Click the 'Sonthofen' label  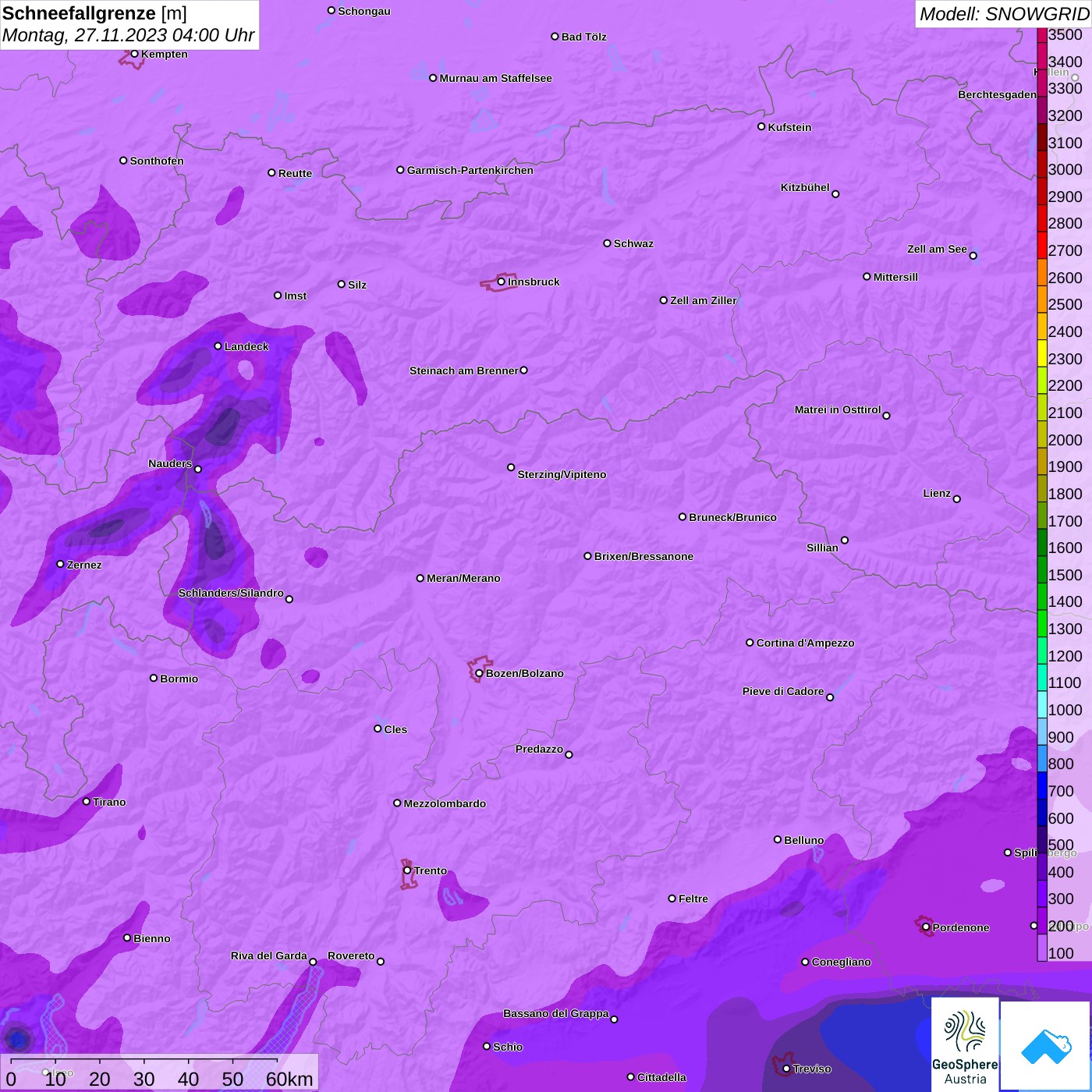coord(157,161)
